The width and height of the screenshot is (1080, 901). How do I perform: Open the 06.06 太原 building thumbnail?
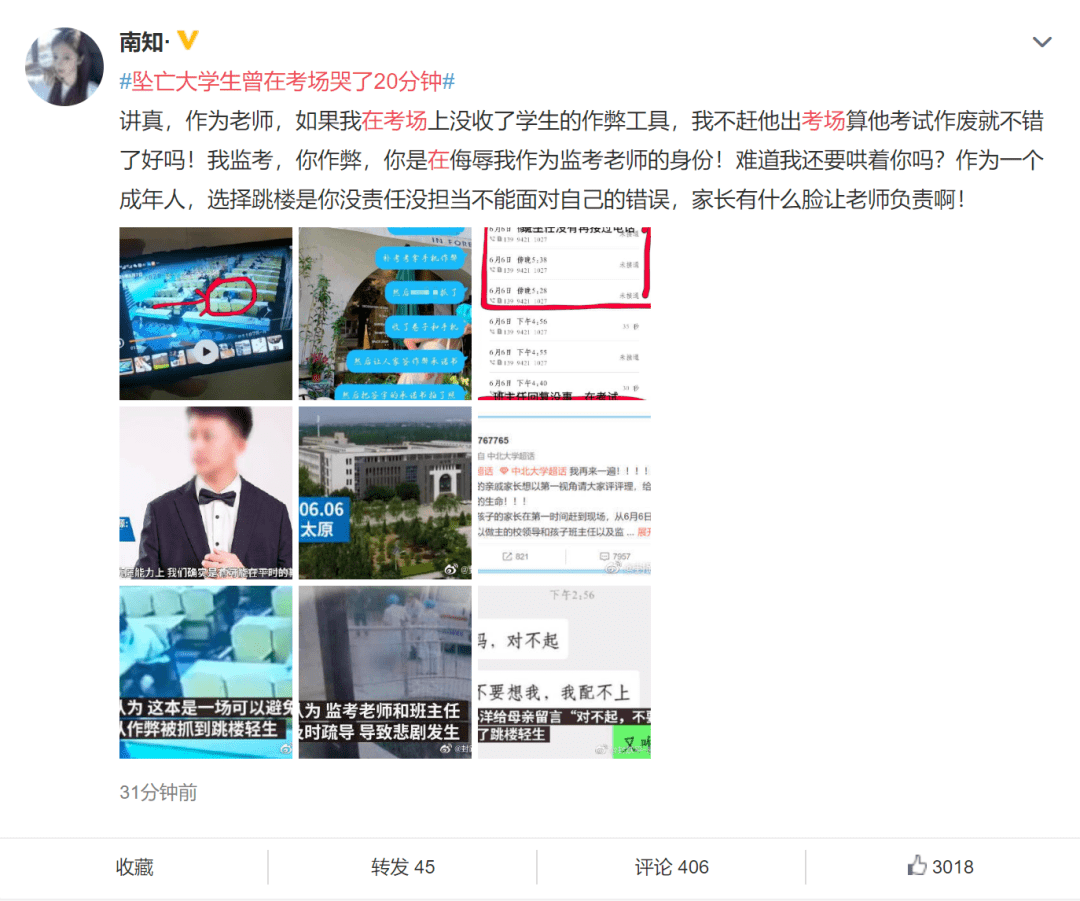click(x=385, y=493)
